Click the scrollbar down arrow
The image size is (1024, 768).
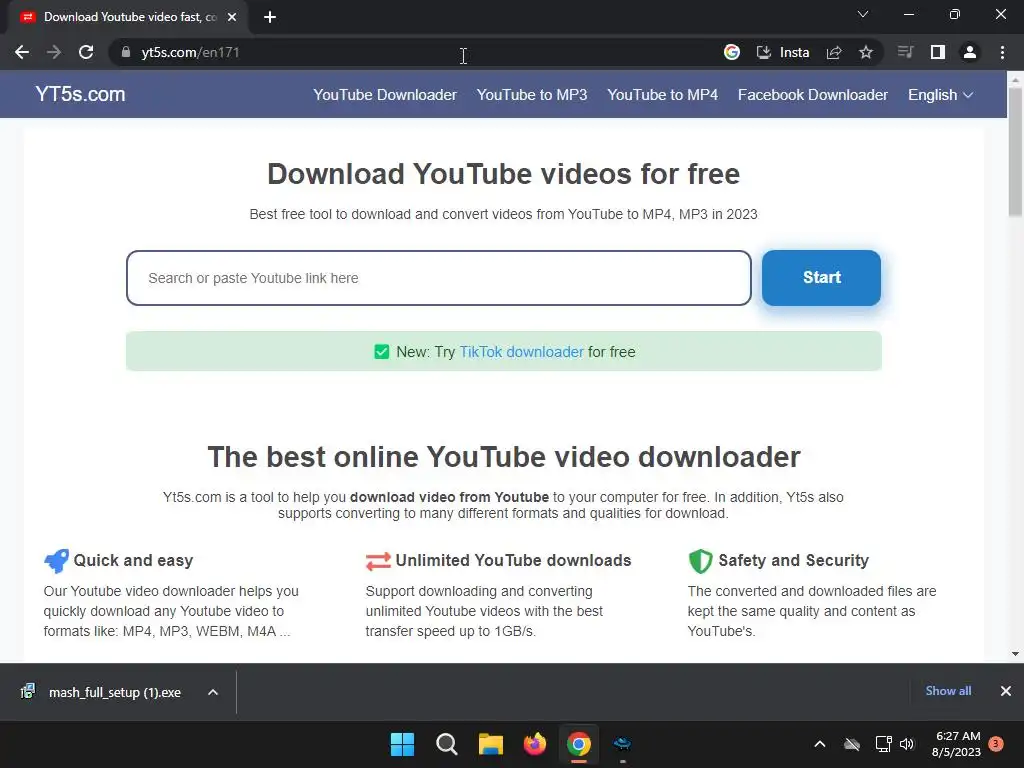coord(1015,654)
